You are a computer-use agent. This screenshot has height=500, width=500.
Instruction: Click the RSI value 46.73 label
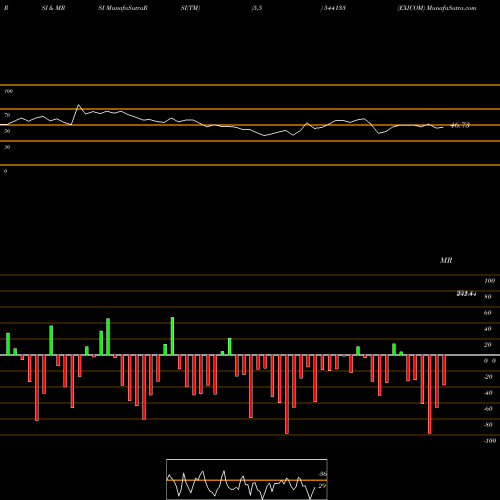coord(460,125)
